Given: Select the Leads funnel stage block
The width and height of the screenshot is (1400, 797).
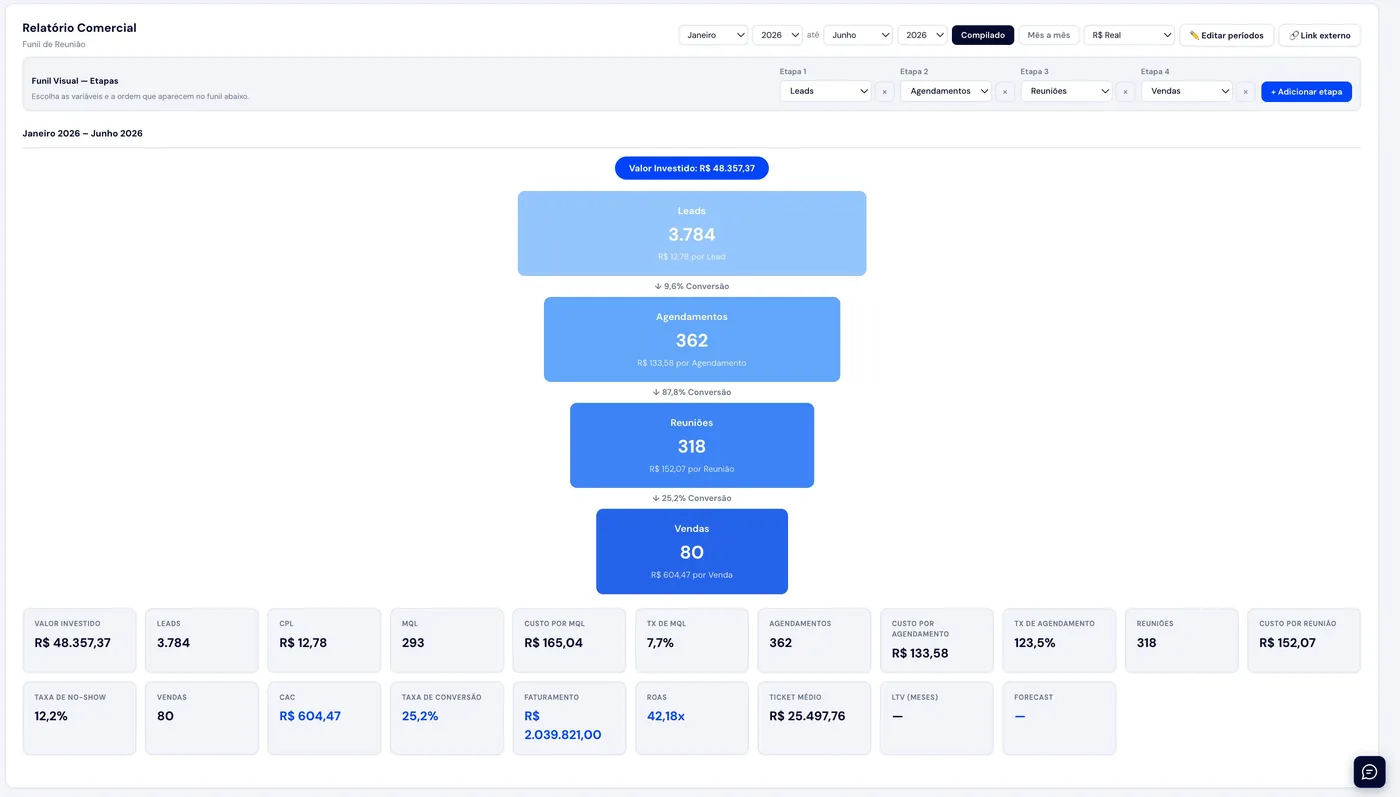Looking at the screenshot, I should pos(692,233).
